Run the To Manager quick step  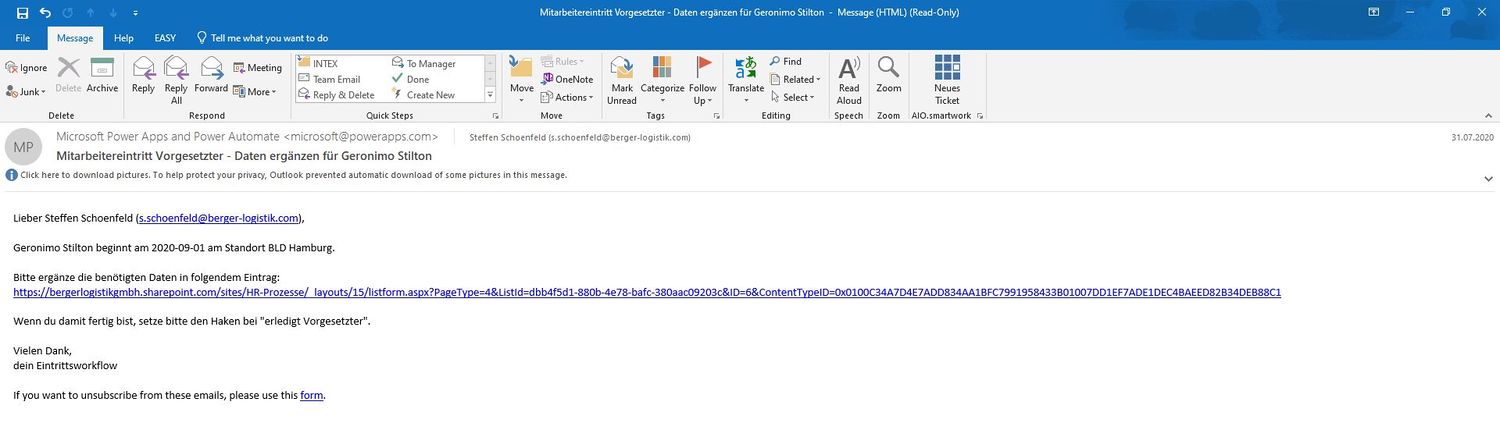(424, 63)
